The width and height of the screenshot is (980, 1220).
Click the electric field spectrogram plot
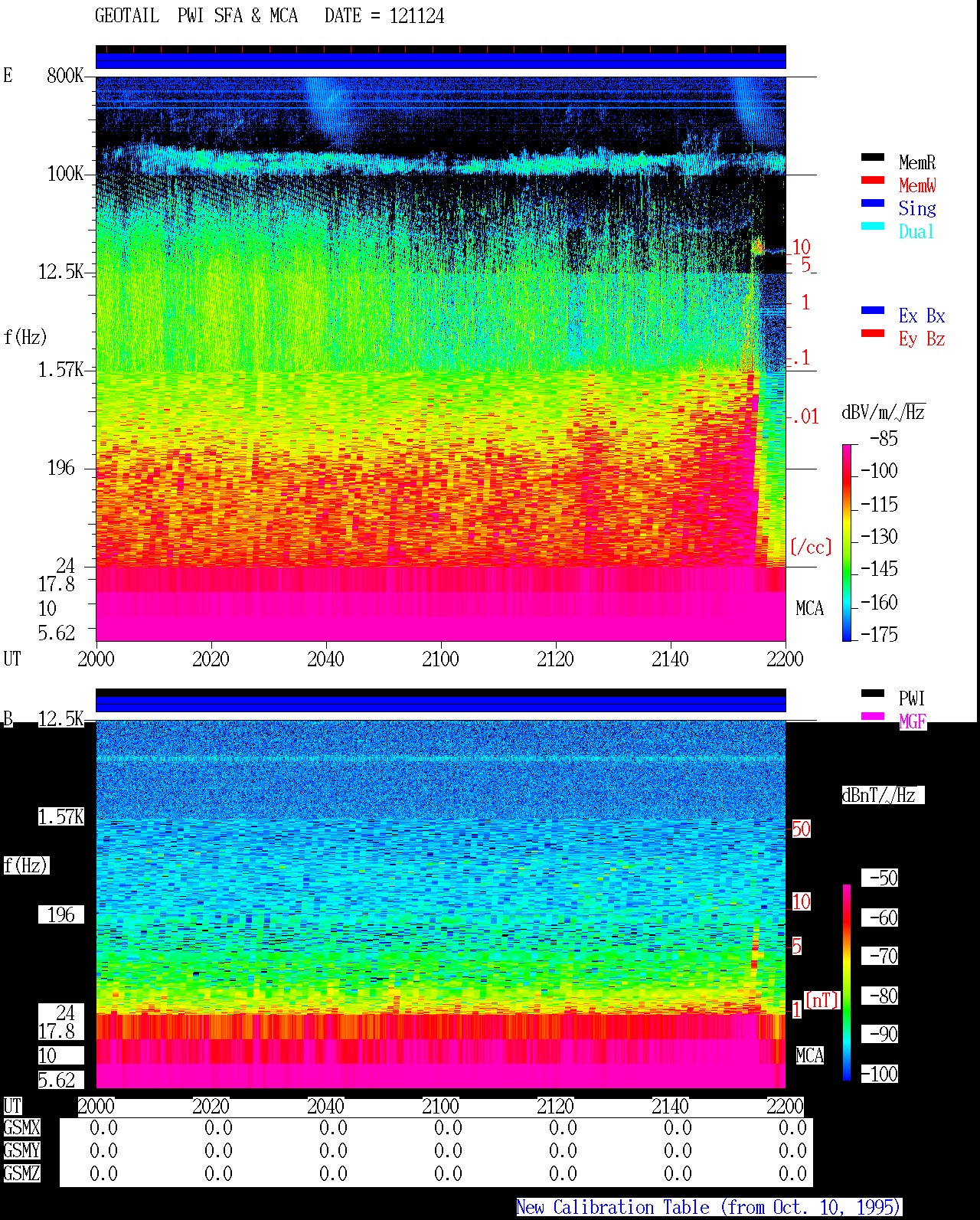440,358
